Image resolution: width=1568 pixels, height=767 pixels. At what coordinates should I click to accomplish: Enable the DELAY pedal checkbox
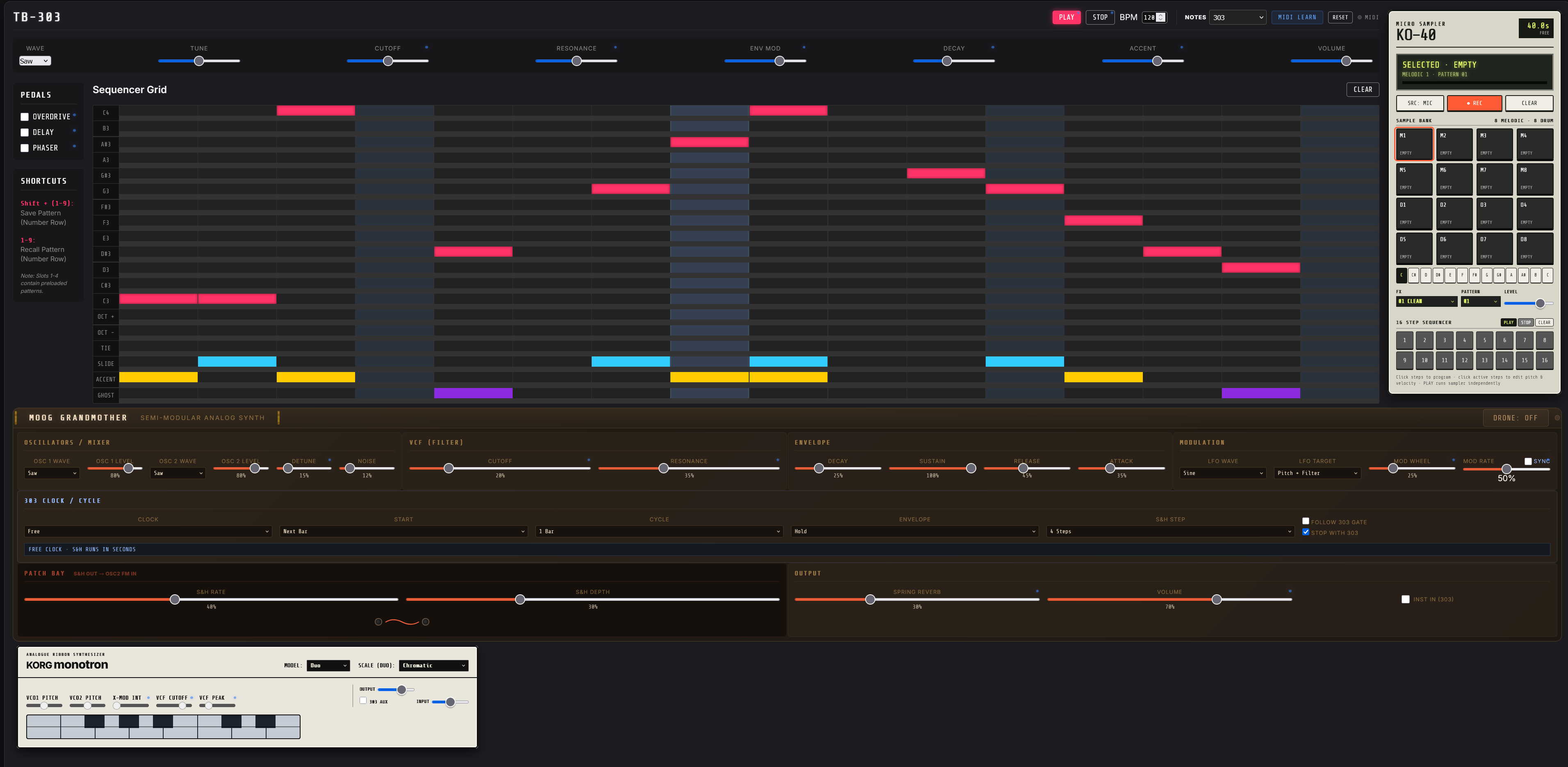point(24,132)
